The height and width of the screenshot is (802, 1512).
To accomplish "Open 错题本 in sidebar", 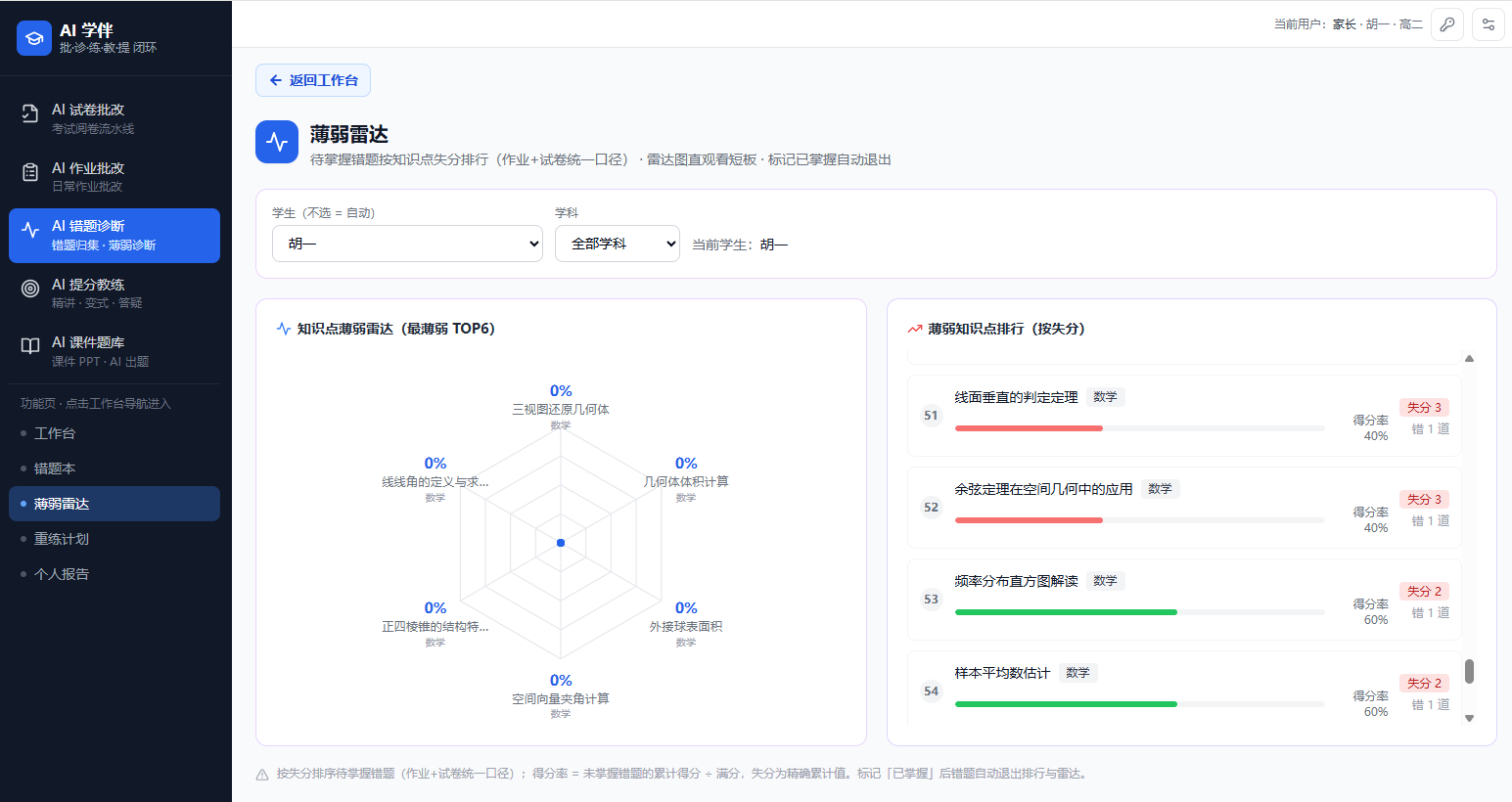I will [x=115, y=468].
